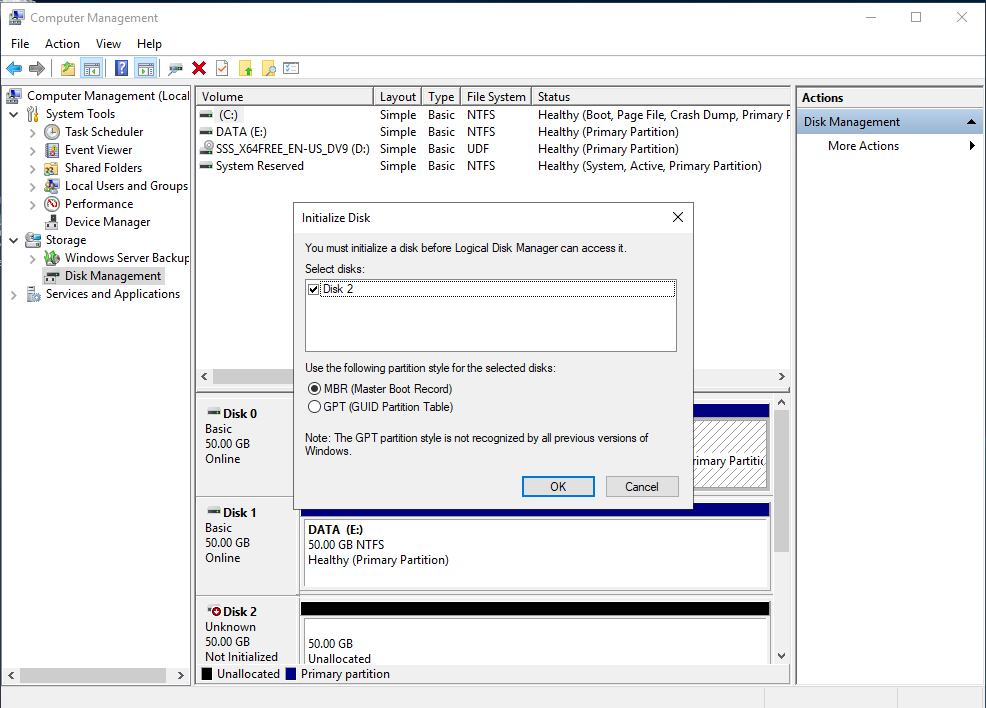
Task: Sort by Status column header
Action: click(x=661, y=97)
